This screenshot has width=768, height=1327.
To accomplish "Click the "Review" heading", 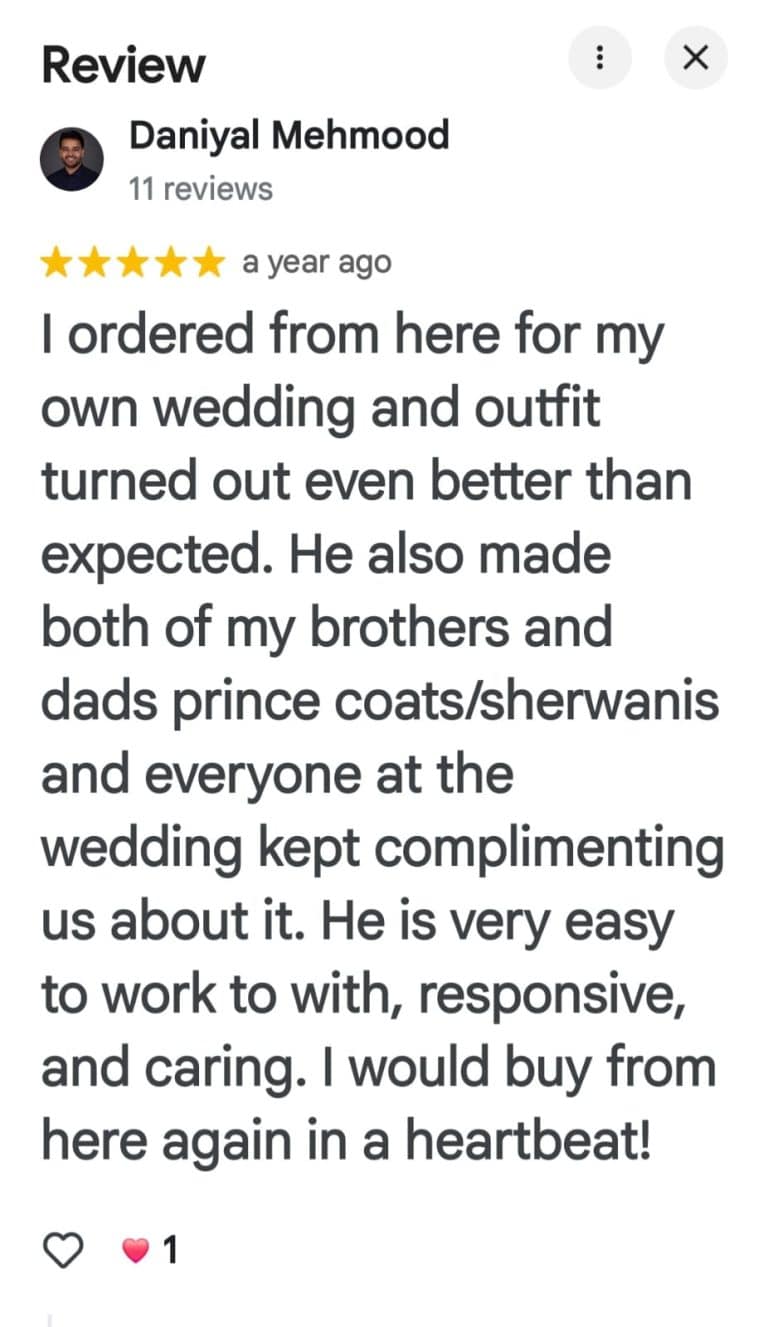I will tap(123, 65).
